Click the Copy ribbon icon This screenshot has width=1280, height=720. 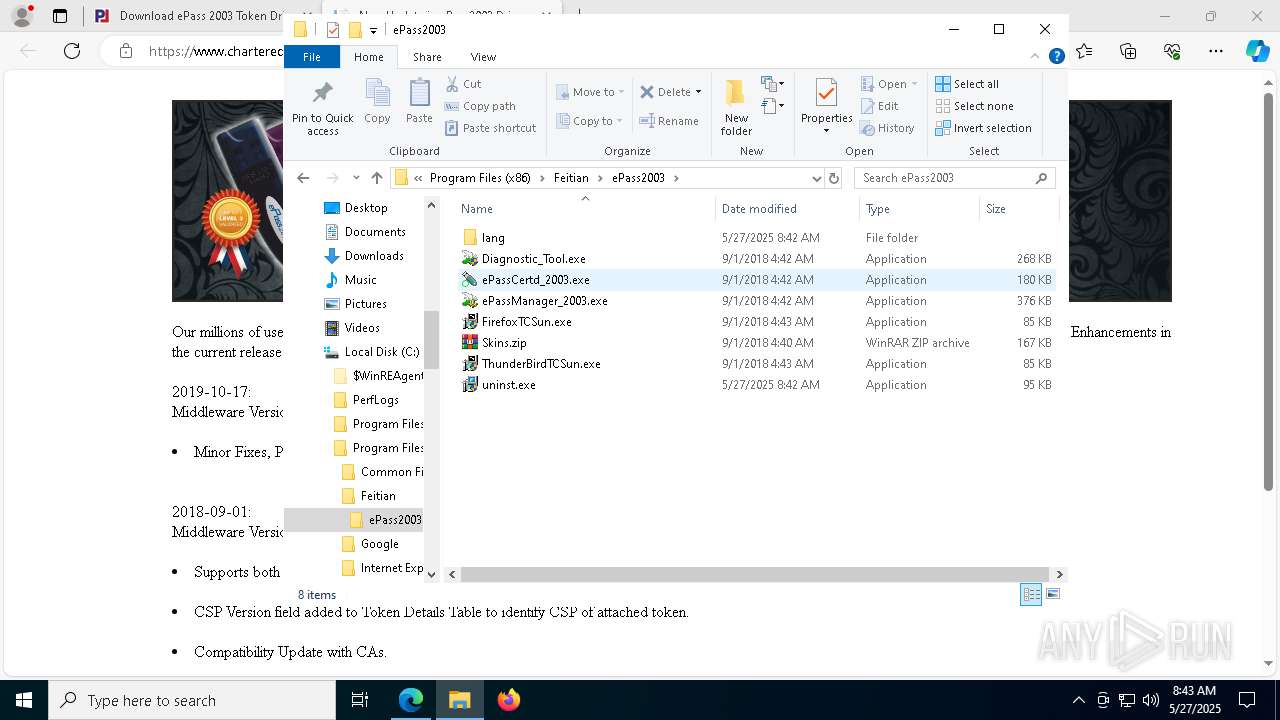377,102
